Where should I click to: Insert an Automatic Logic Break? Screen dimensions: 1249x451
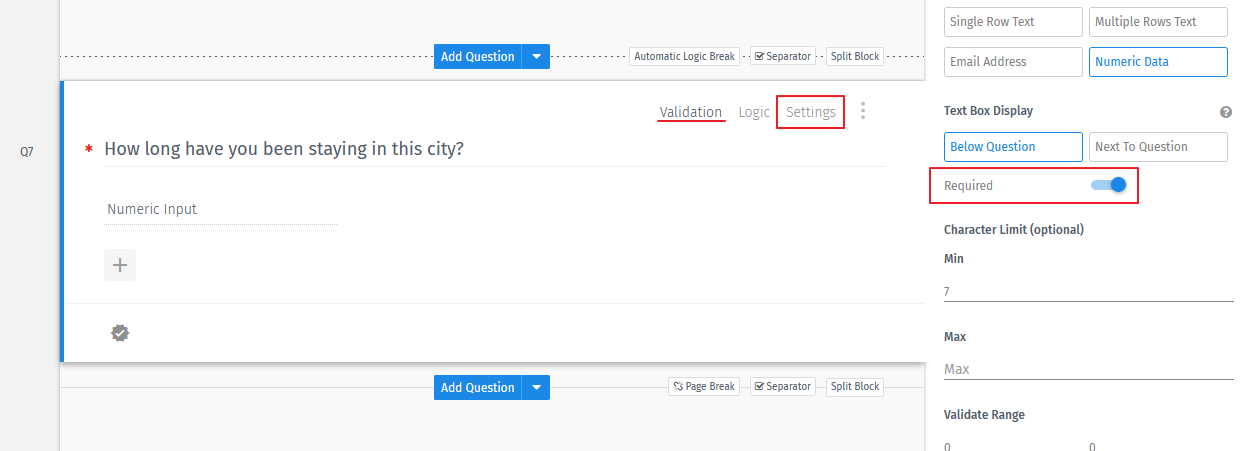tap(685, 56)
